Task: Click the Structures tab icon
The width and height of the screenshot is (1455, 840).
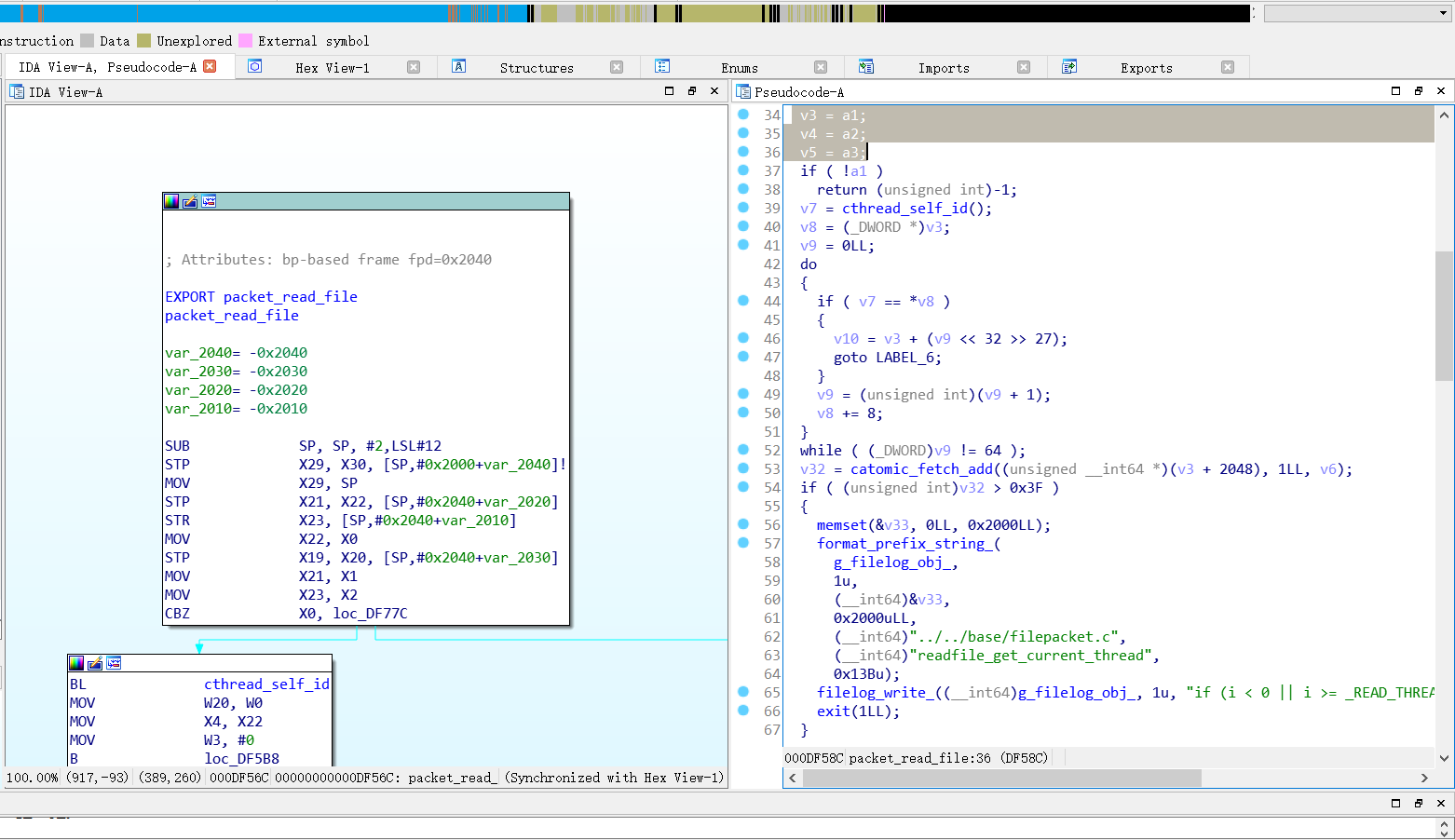Action: coord(458,66)
